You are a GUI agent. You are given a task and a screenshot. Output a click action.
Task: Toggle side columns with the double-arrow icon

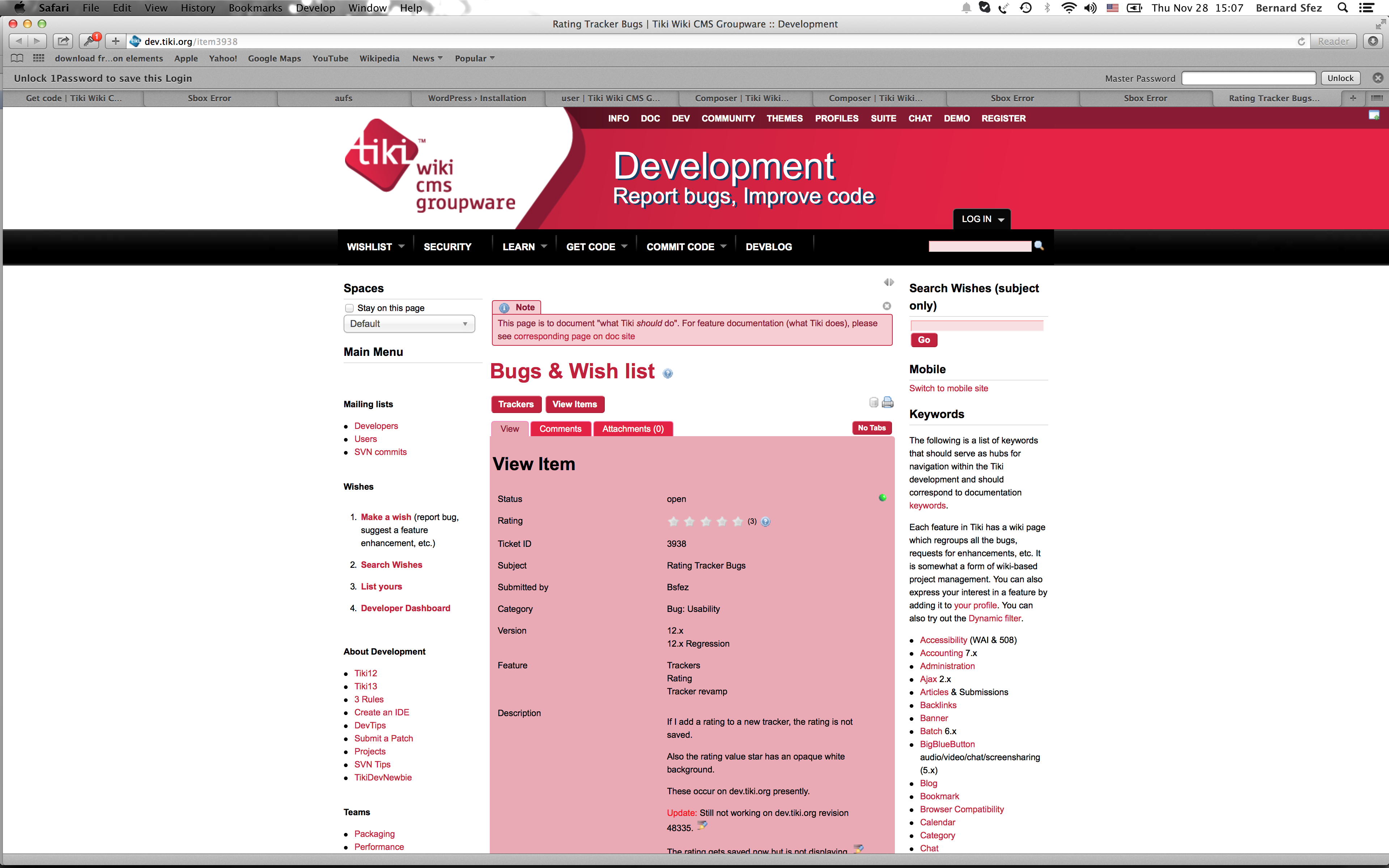tap(888, 282)
